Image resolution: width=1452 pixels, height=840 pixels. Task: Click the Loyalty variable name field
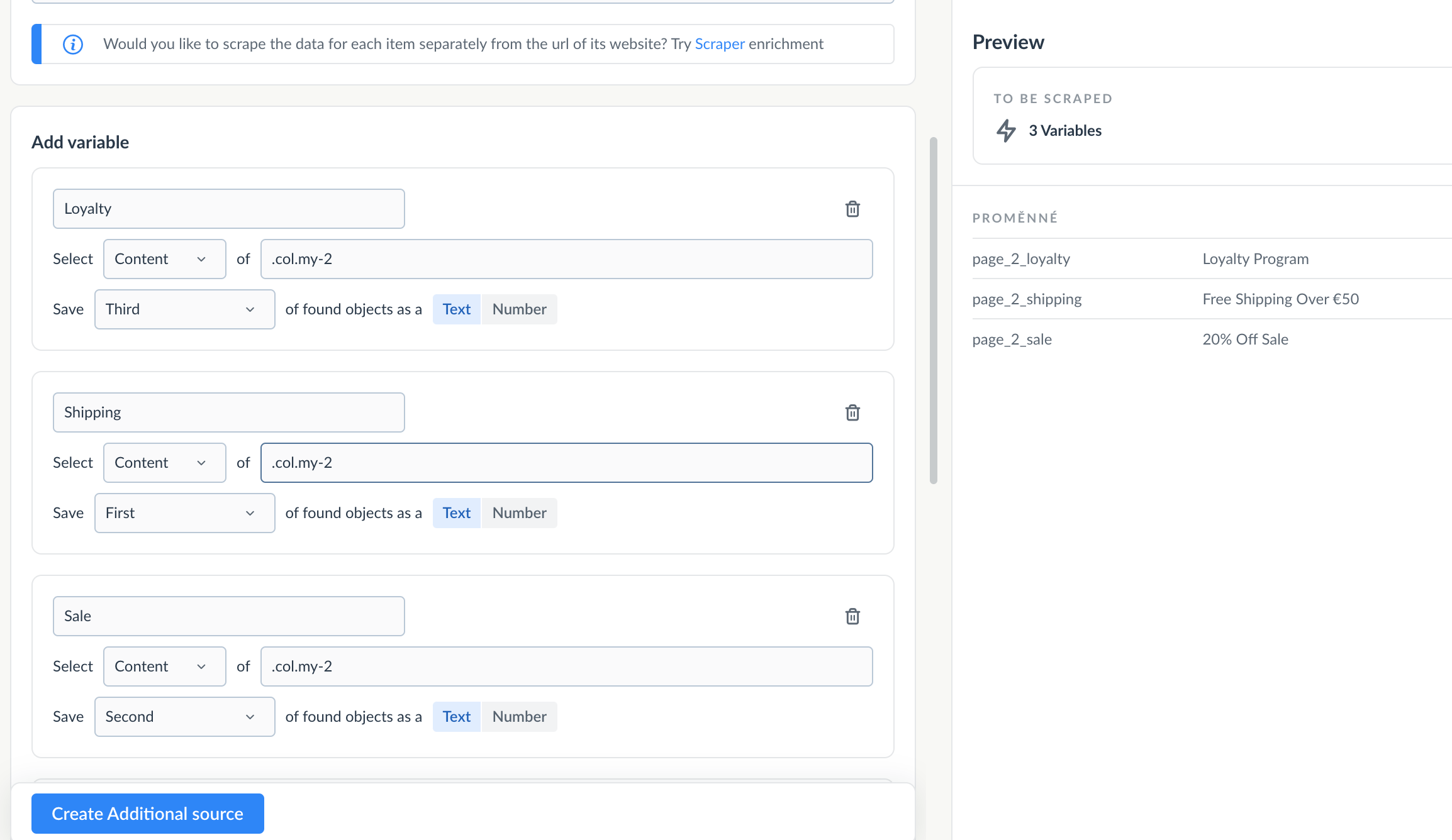click(228, 209)
